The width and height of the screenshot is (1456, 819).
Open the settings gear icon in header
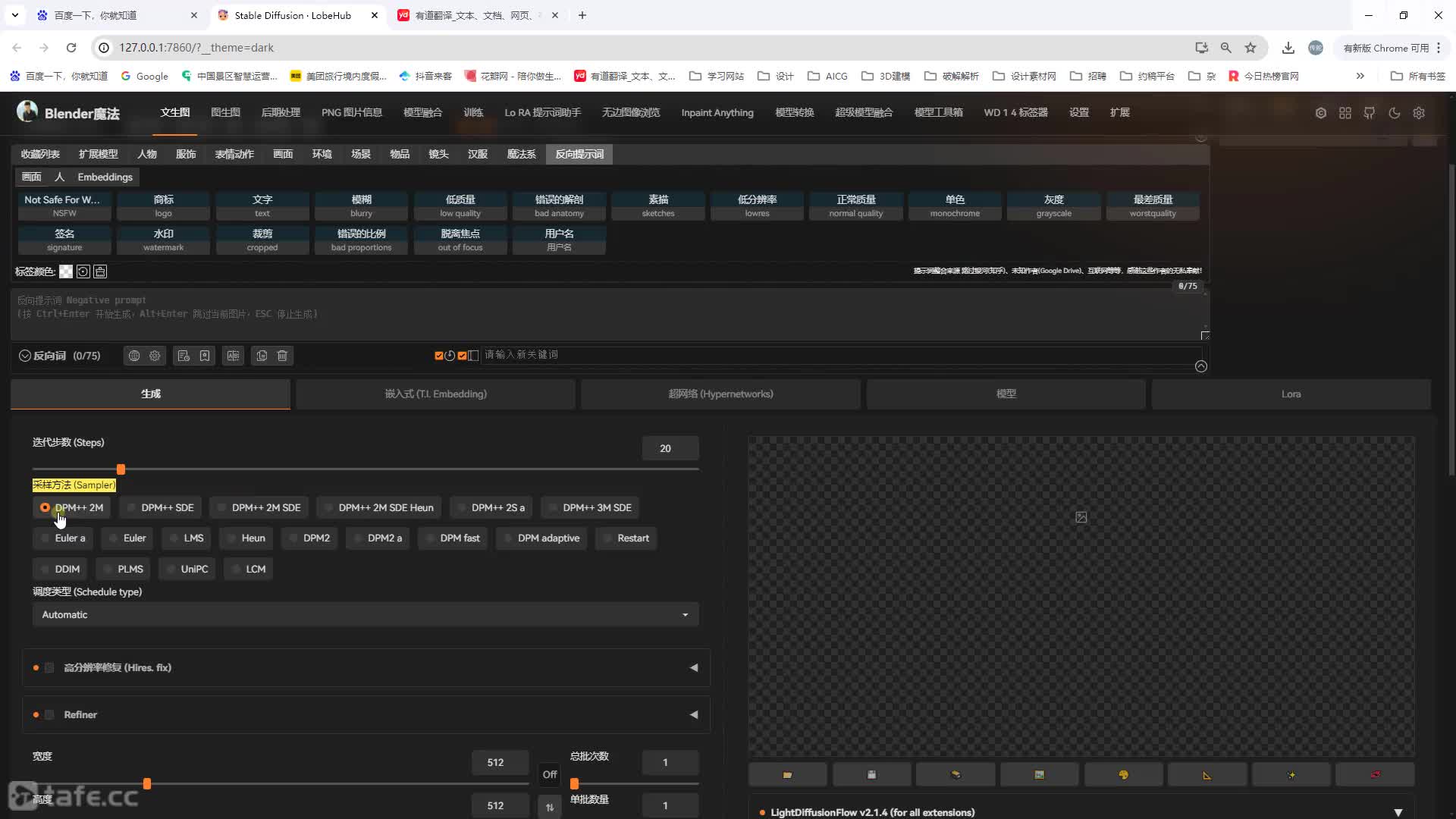click(x=1419, y=113)
